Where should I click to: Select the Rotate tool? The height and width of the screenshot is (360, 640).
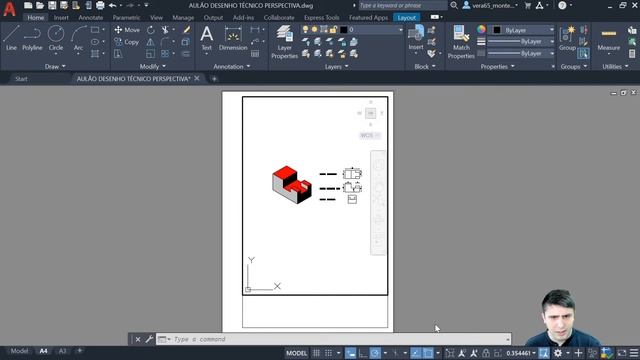click(x=151, y=30)
